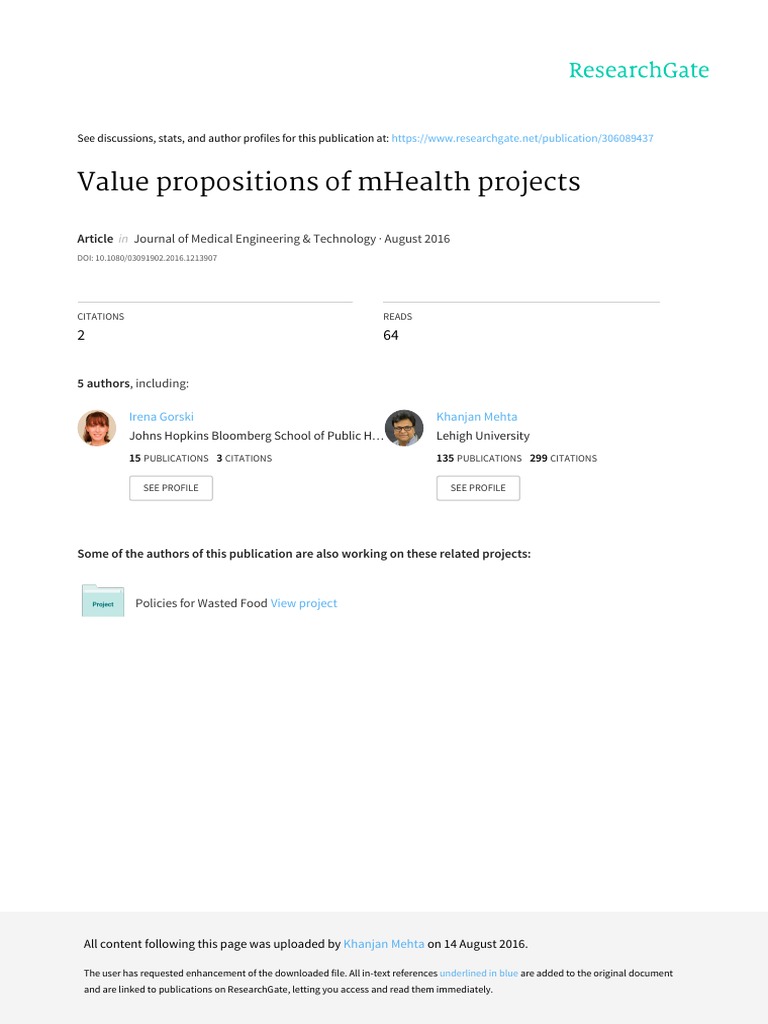Click the 'Policies for Wasted Food' project title
The width and height of the screenshot is (768, 1024).
(x=201, y=603)
